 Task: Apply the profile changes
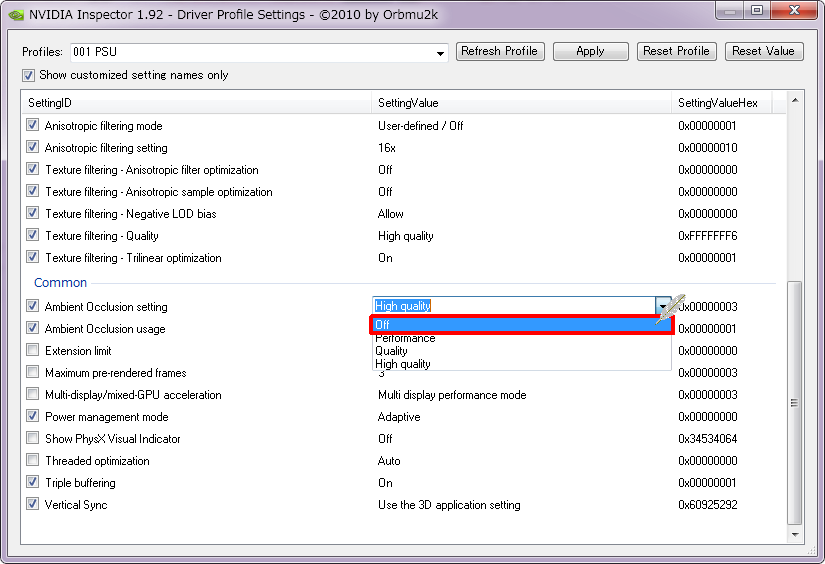590,52
